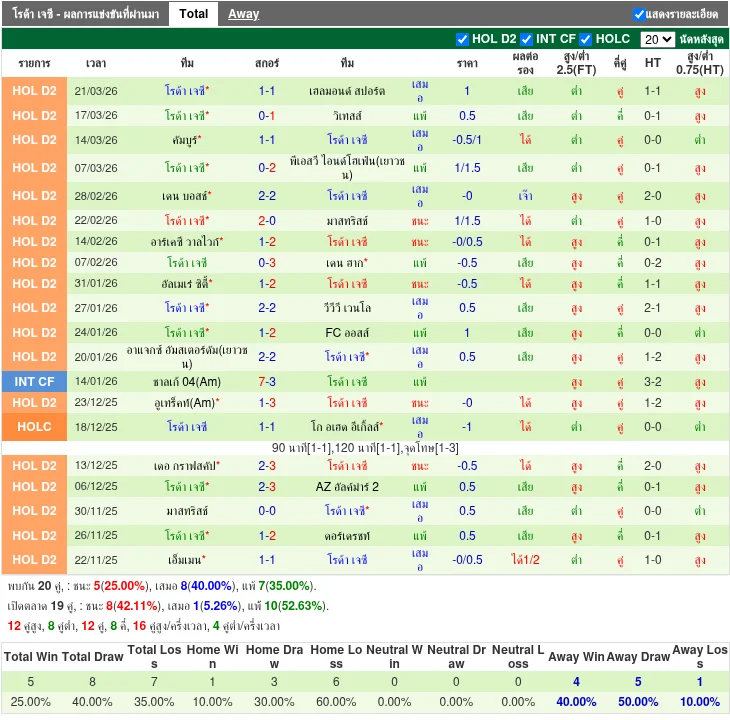Image resolution: width=730 pixels, height=720 pixels.
Task: Click the 0-3 score against เดน ฮาก
Action: [267, 263]
